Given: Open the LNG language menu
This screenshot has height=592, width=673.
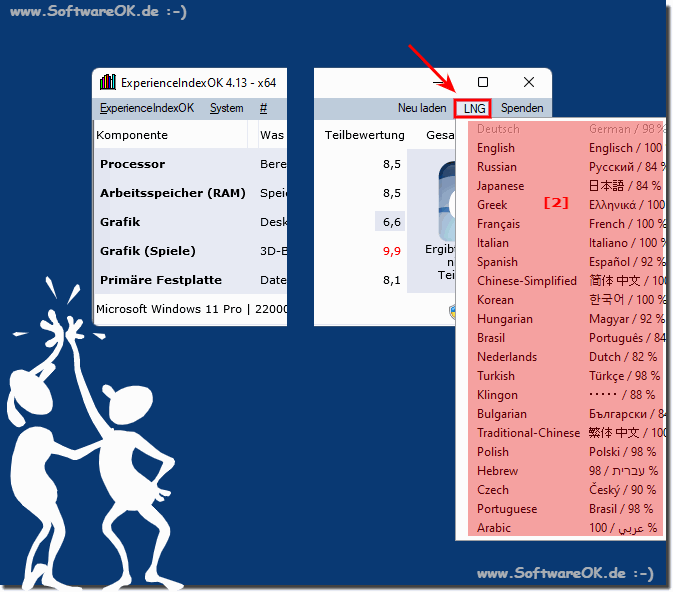Looking at the screenshot, I should [474, 109].
